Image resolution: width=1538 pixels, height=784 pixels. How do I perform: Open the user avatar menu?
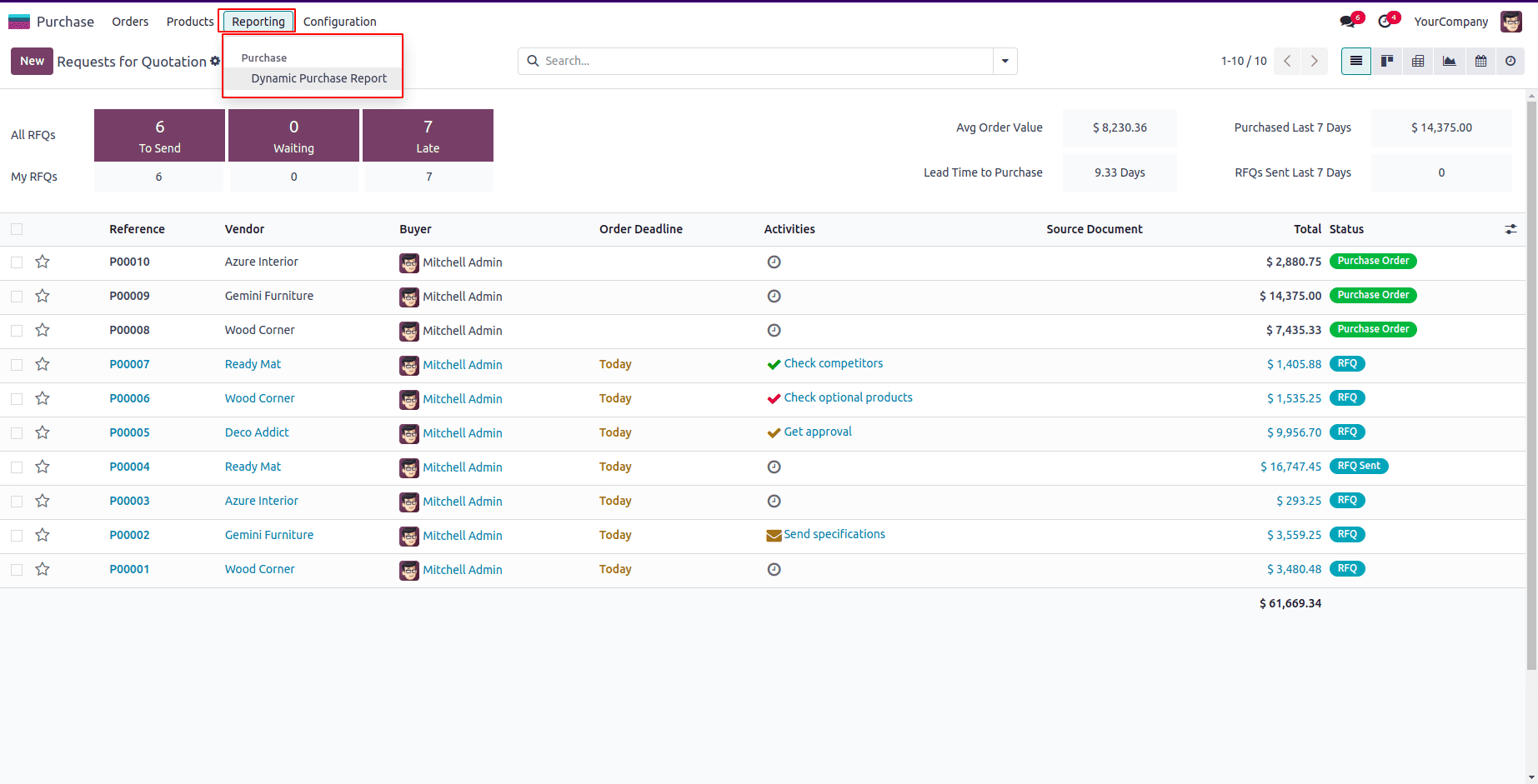[1511, 22]
